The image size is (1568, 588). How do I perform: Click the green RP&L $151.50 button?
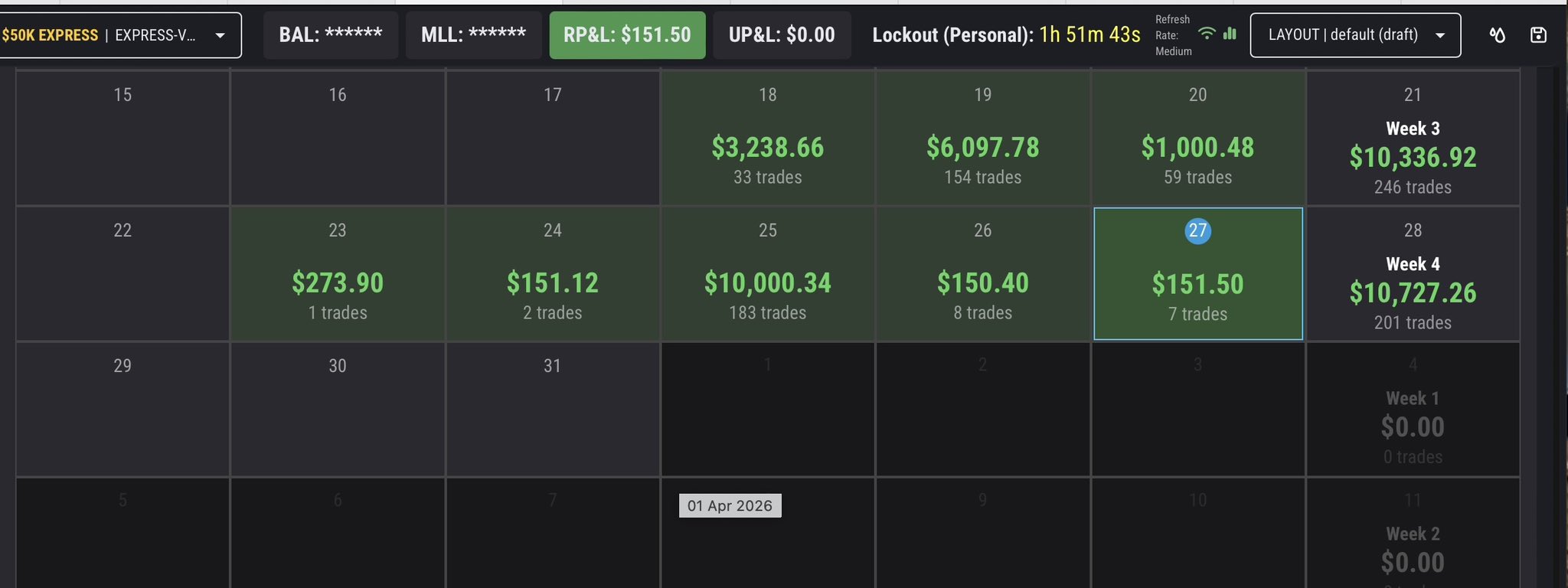click(x=627, y=35)
